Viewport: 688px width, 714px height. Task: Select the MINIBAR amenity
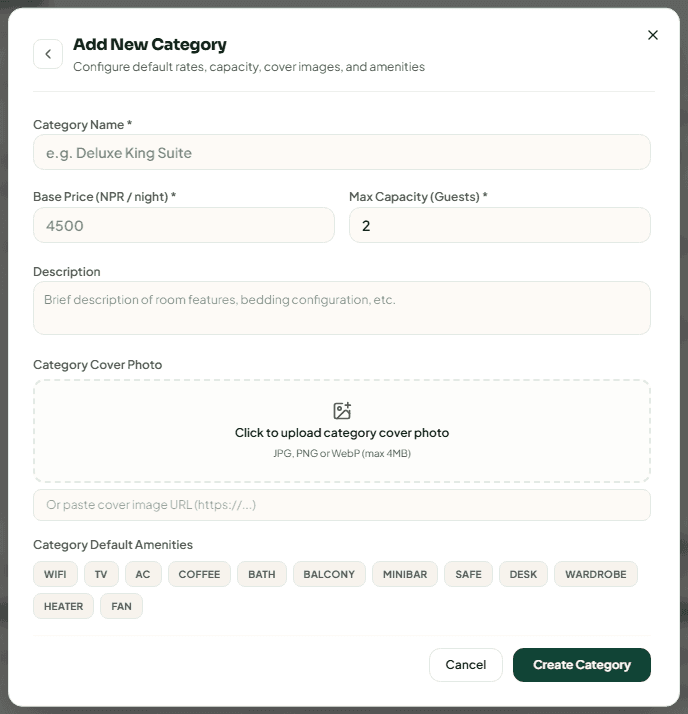[405, 574]
